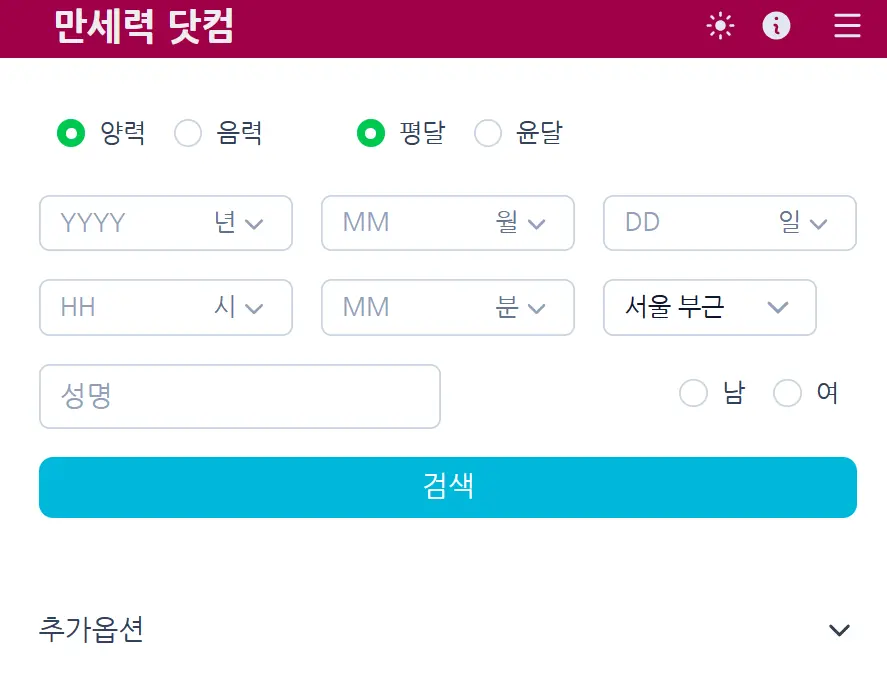Expand the 추가옵션 additional options section
This screenshot has height=694, width=887.
838,630
